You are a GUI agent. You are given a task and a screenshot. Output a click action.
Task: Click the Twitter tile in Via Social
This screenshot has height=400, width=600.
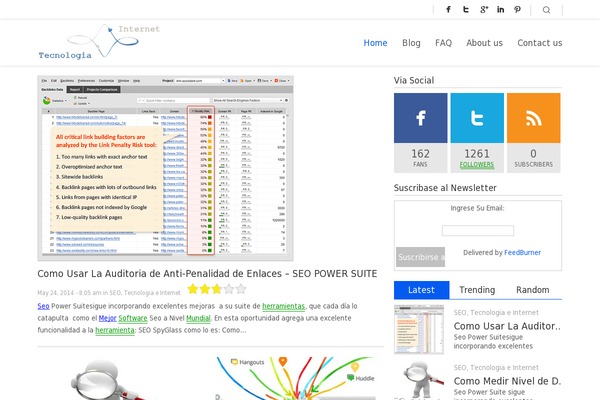coord(477,118)
